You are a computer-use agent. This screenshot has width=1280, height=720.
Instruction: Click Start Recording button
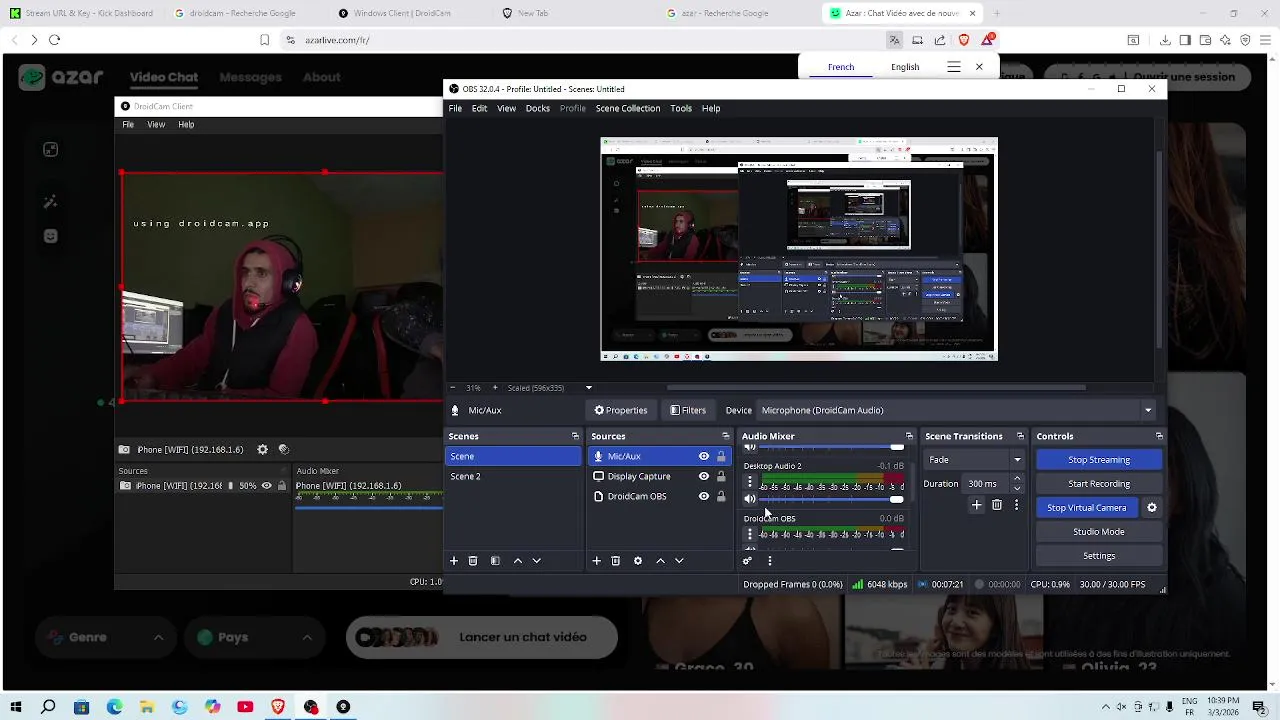point(1099,484)
